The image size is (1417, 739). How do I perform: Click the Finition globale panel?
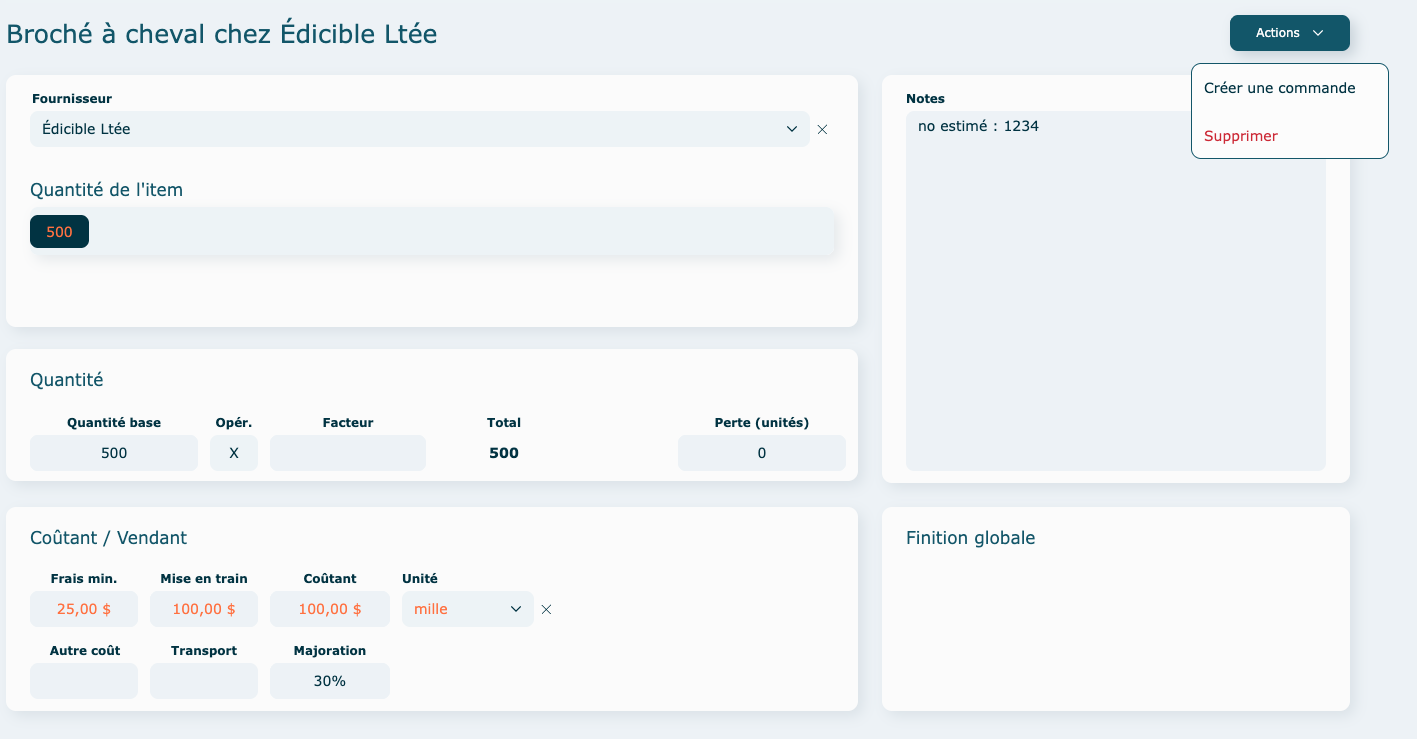[x=1115, y=620]
